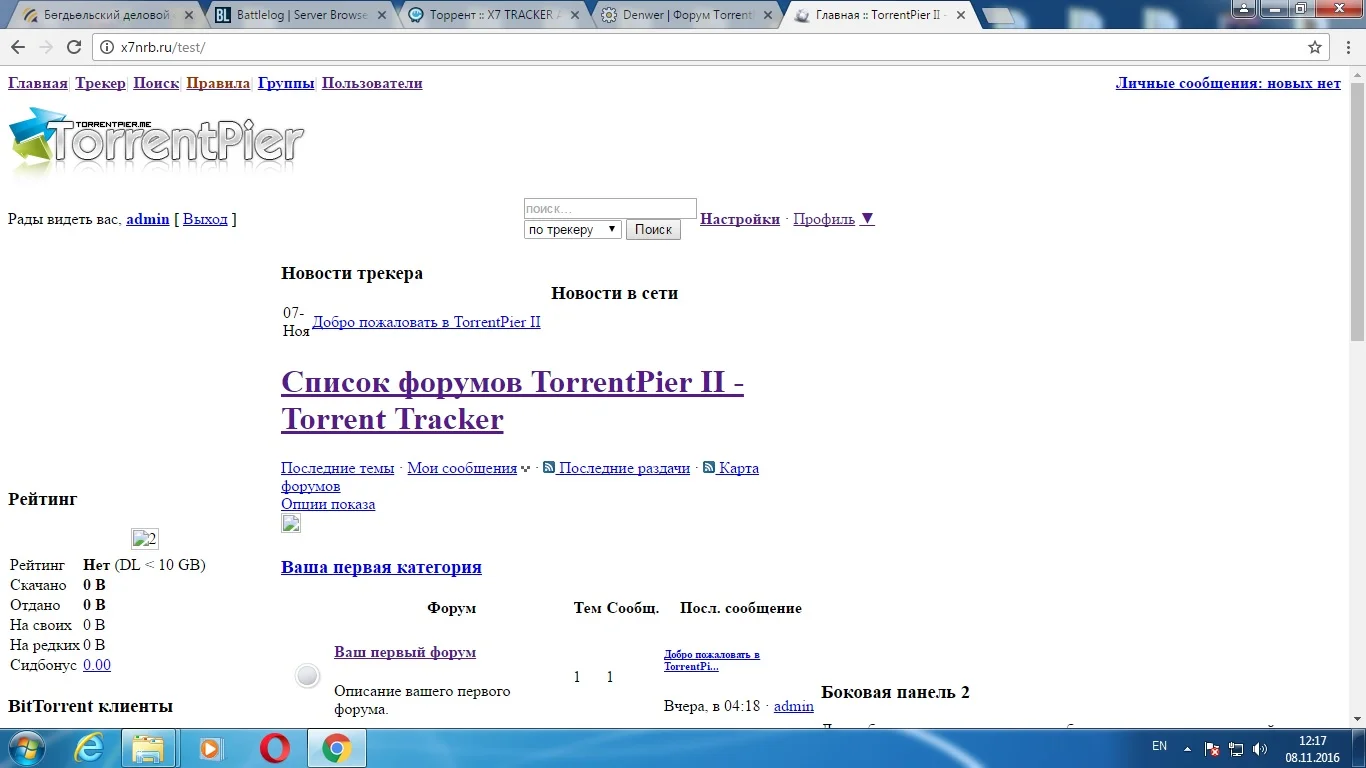Open the Мои сообщения link
The image size is (1366, 768).
click(x=462, y=468)
